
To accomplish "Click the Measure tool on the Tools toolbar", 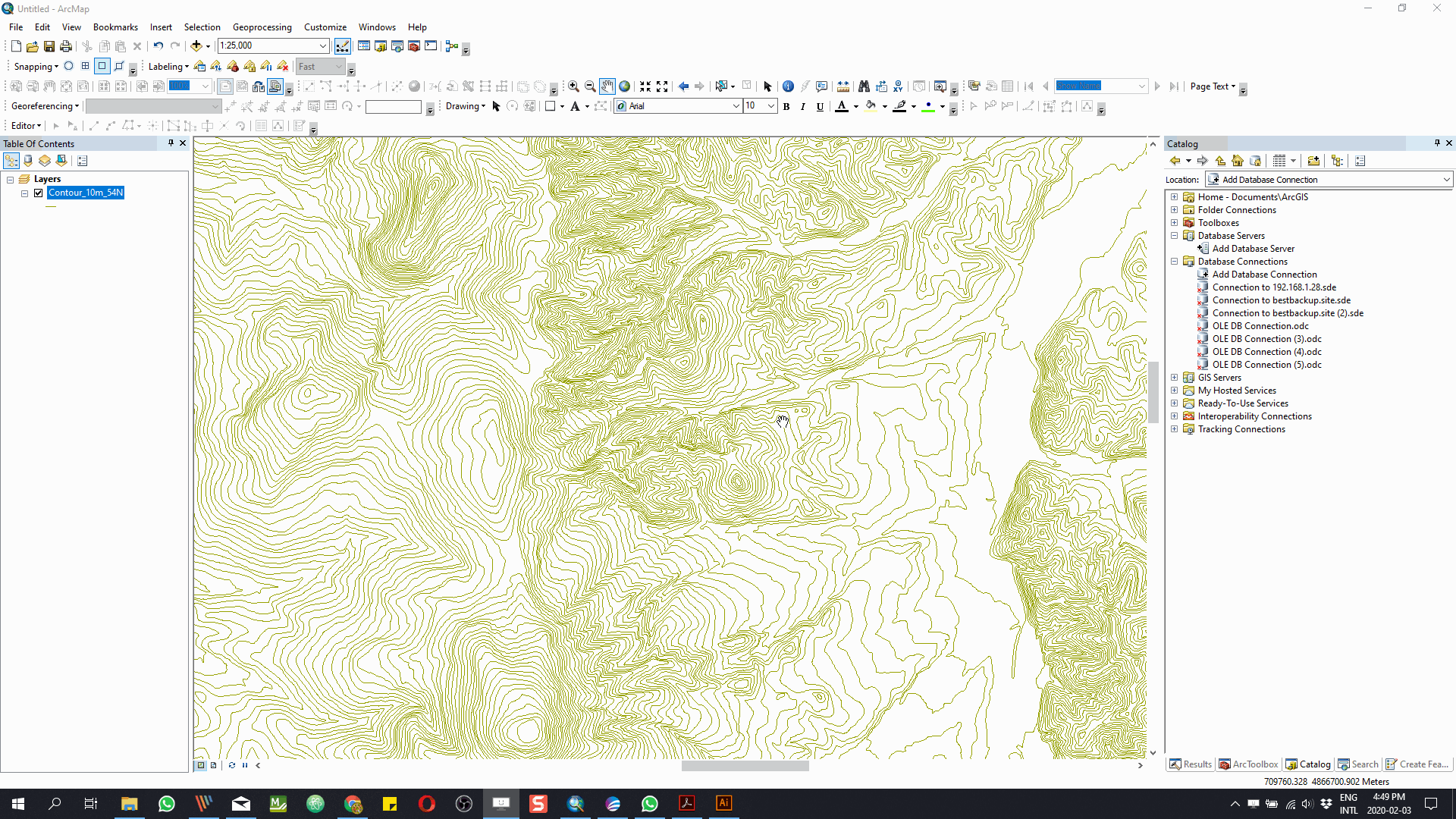I will pos(843,86).
